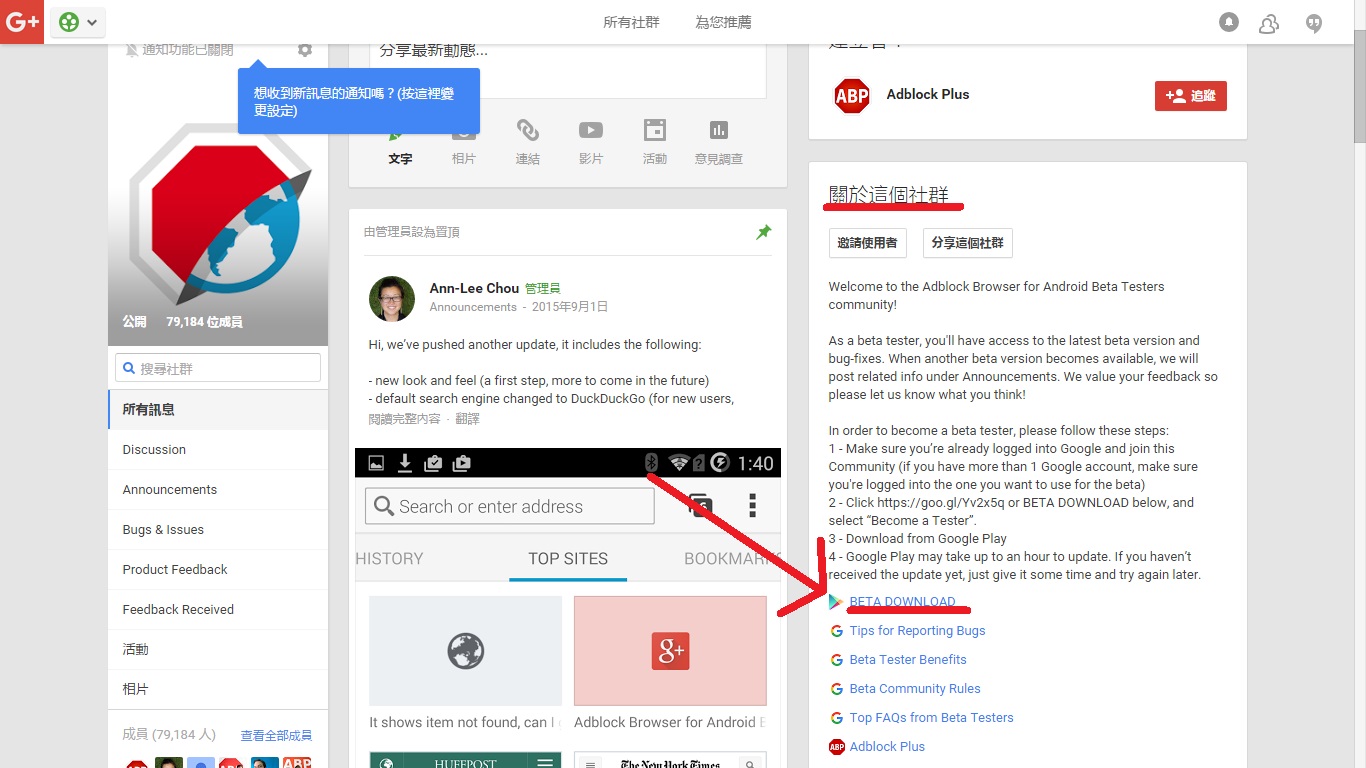The height and width of the screenshot is (768, 1366).
Task: Open community settings gear icon
Action: 305,49
